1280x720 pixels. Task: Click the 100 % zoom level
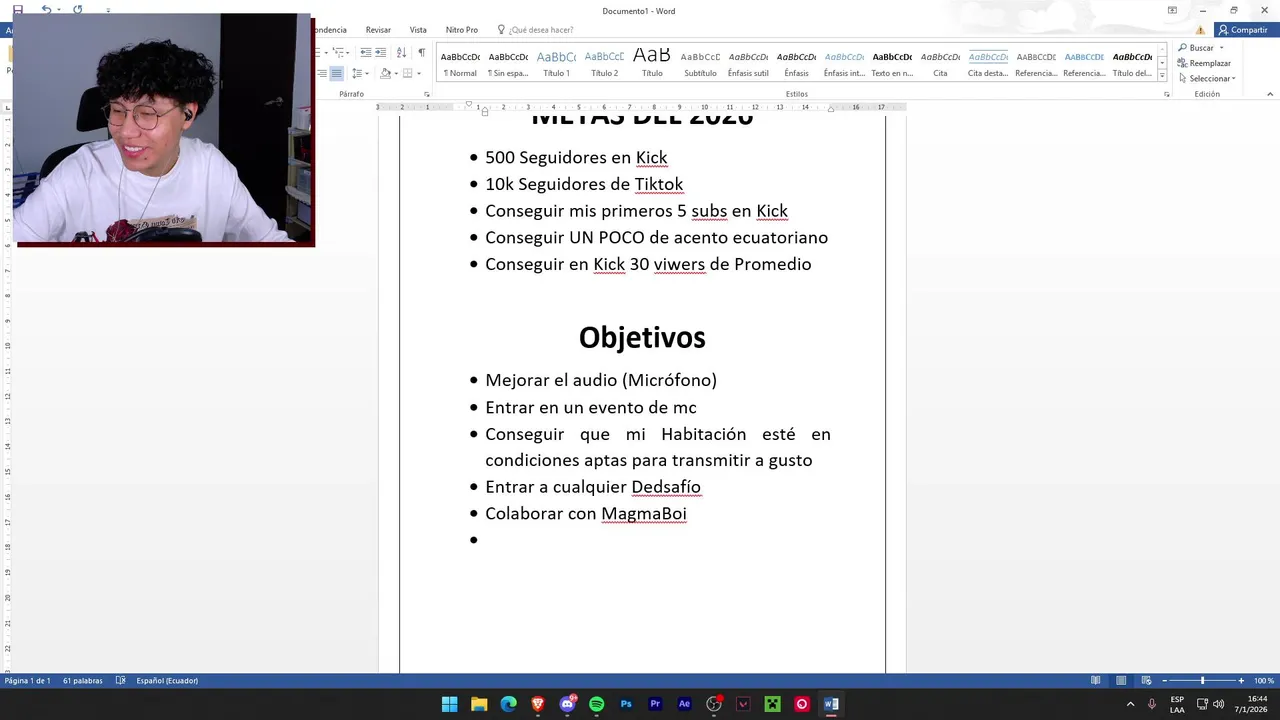click(1263, 681)
